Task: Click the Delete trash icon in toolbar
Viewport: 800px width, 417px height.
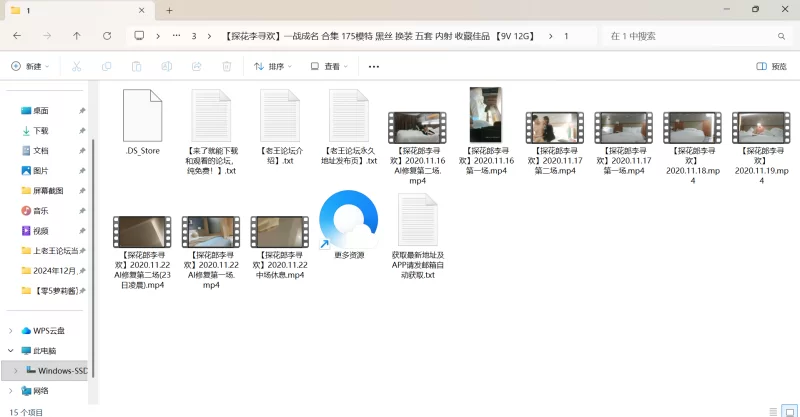Action: pos(227,67)
